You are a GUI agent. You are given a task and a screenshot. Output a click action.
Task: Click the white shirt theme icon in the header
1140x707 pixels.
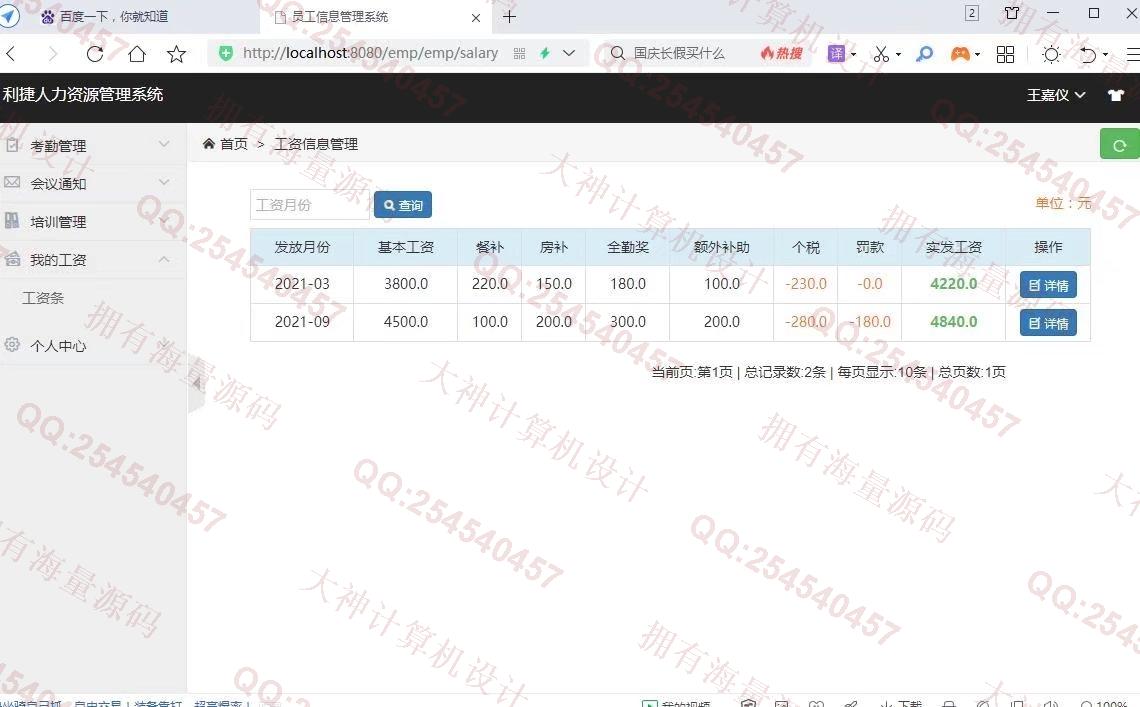(1116, 95)
